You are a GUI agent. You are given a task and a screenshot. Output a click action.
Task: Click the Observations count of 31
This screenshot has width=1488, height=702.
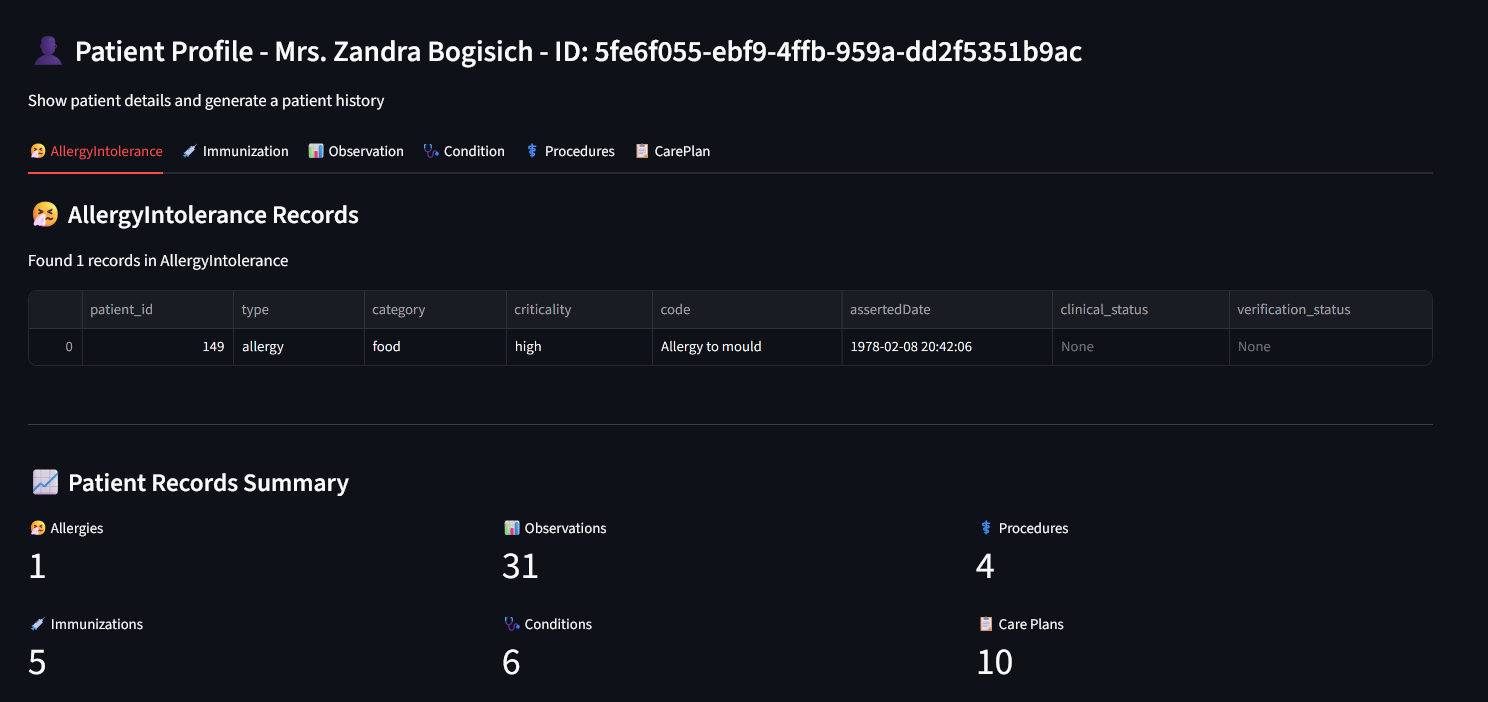(520, 567)
